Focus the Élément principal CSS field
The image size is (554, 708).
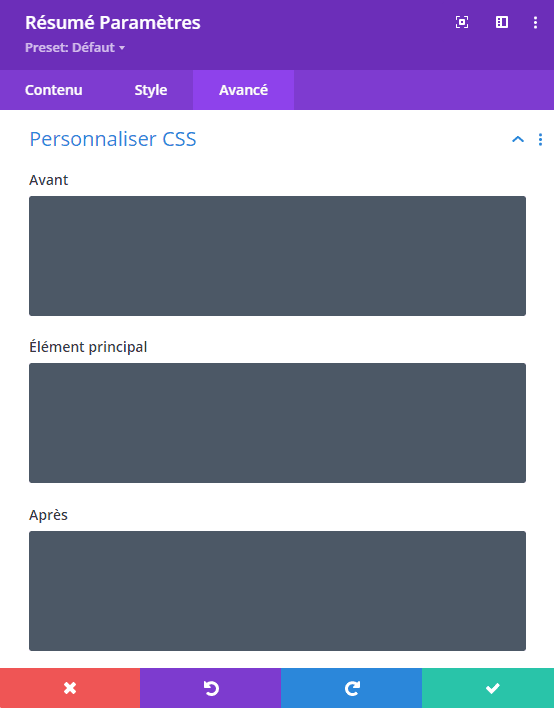pos(277,423)
